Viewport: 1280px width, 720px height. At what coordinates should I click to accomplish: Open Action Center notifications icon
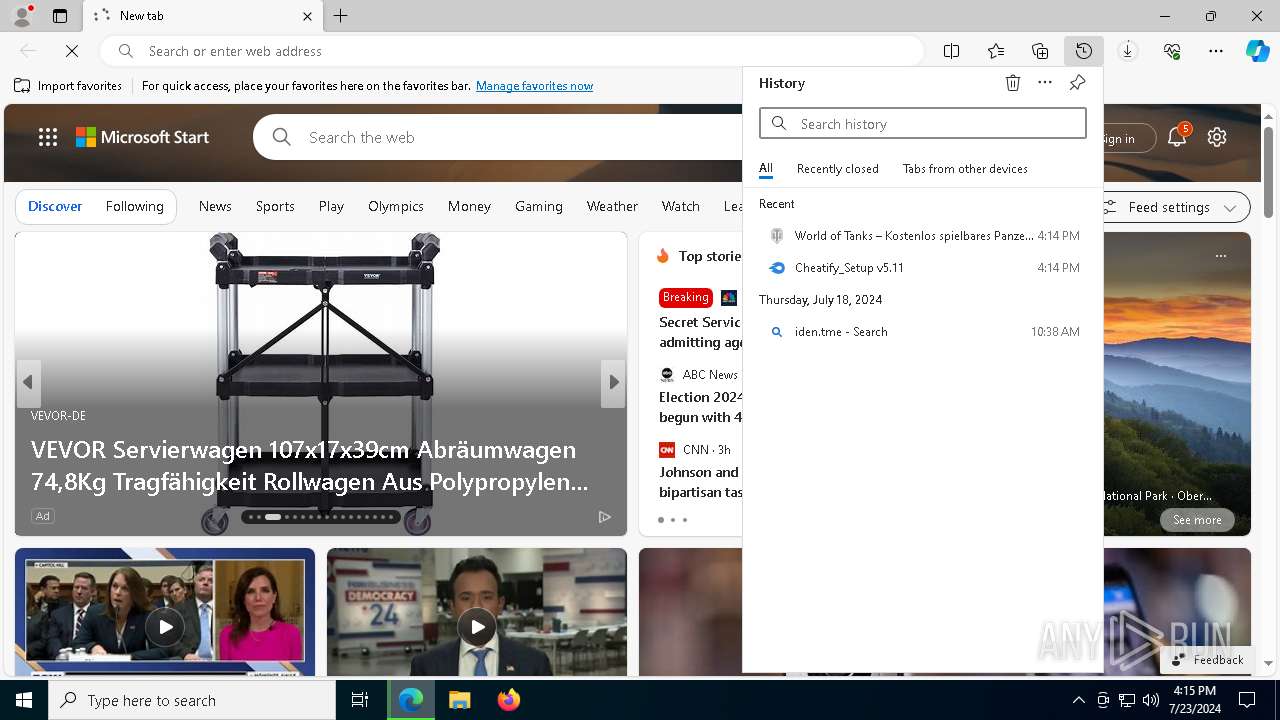point(1247,700)
